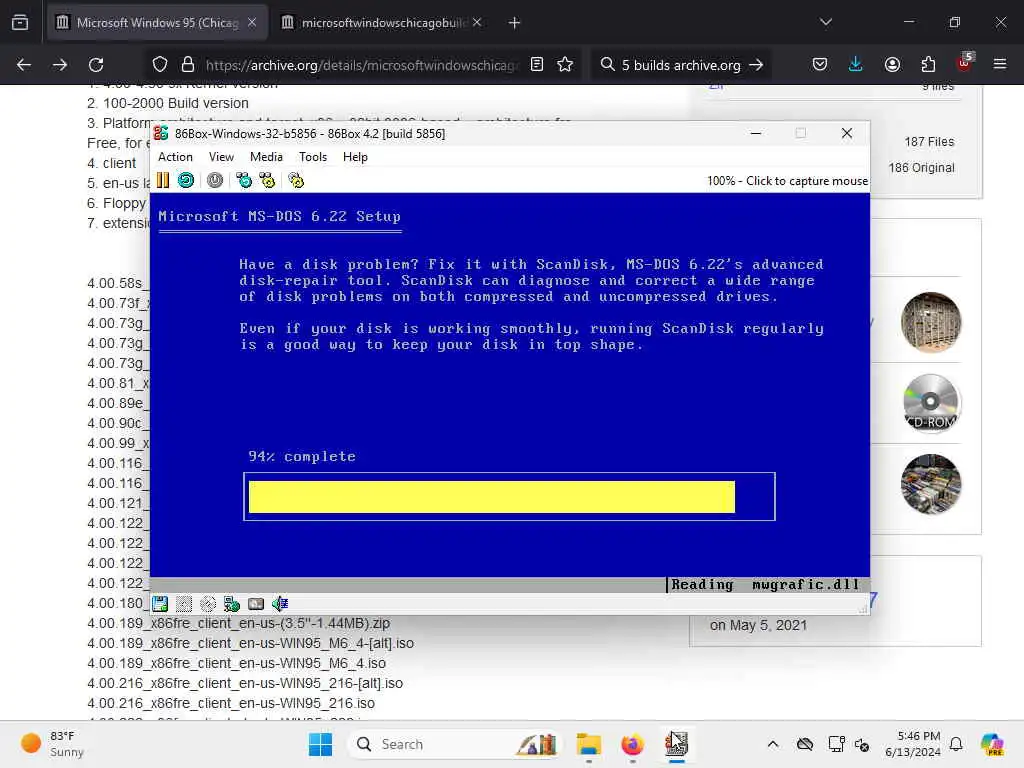Bookmark this page with the star icon

click(565, 65)
